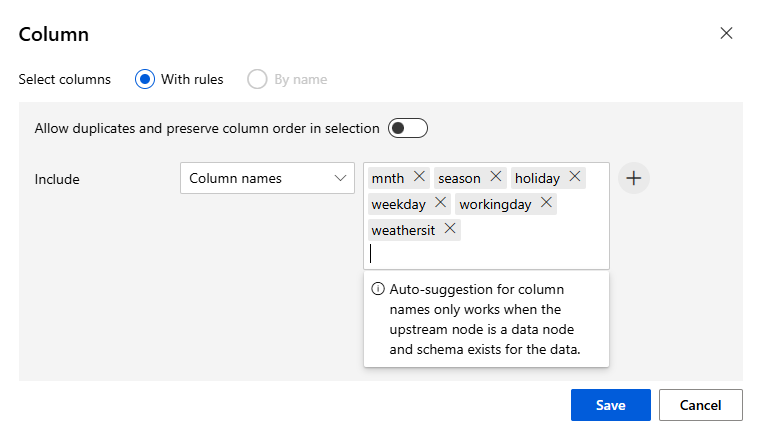760x440 pixels.
Task: Remove the mnth column tag
Action: click(x=419, y=177)
